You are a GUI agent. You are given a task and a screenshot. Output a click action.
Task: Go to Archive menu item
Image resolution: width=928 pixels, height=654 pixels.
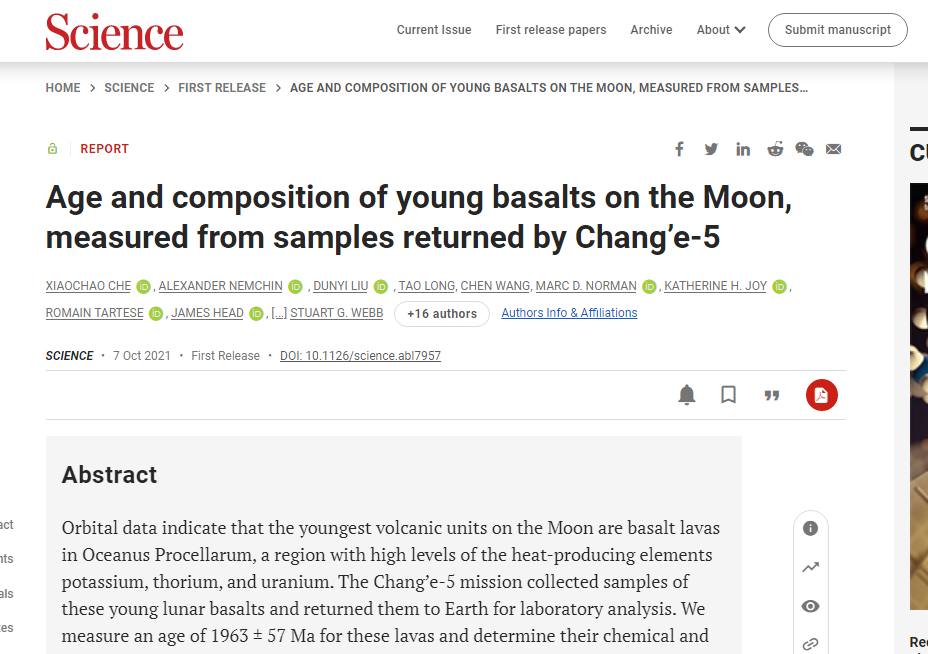pos(651,30)
